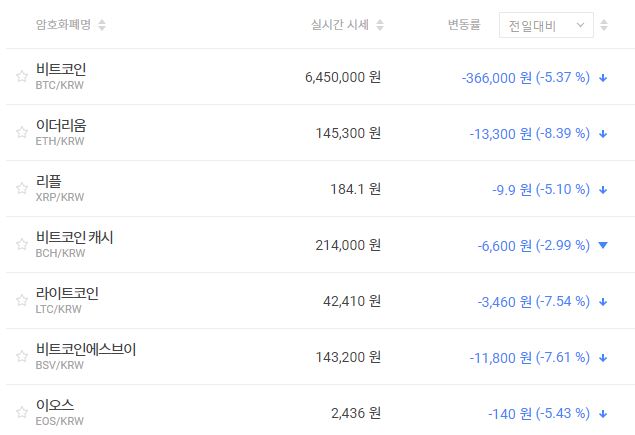635x435 pixels.
Task: Add Litecoin to favorites via star
Action: tap(22, 301)
